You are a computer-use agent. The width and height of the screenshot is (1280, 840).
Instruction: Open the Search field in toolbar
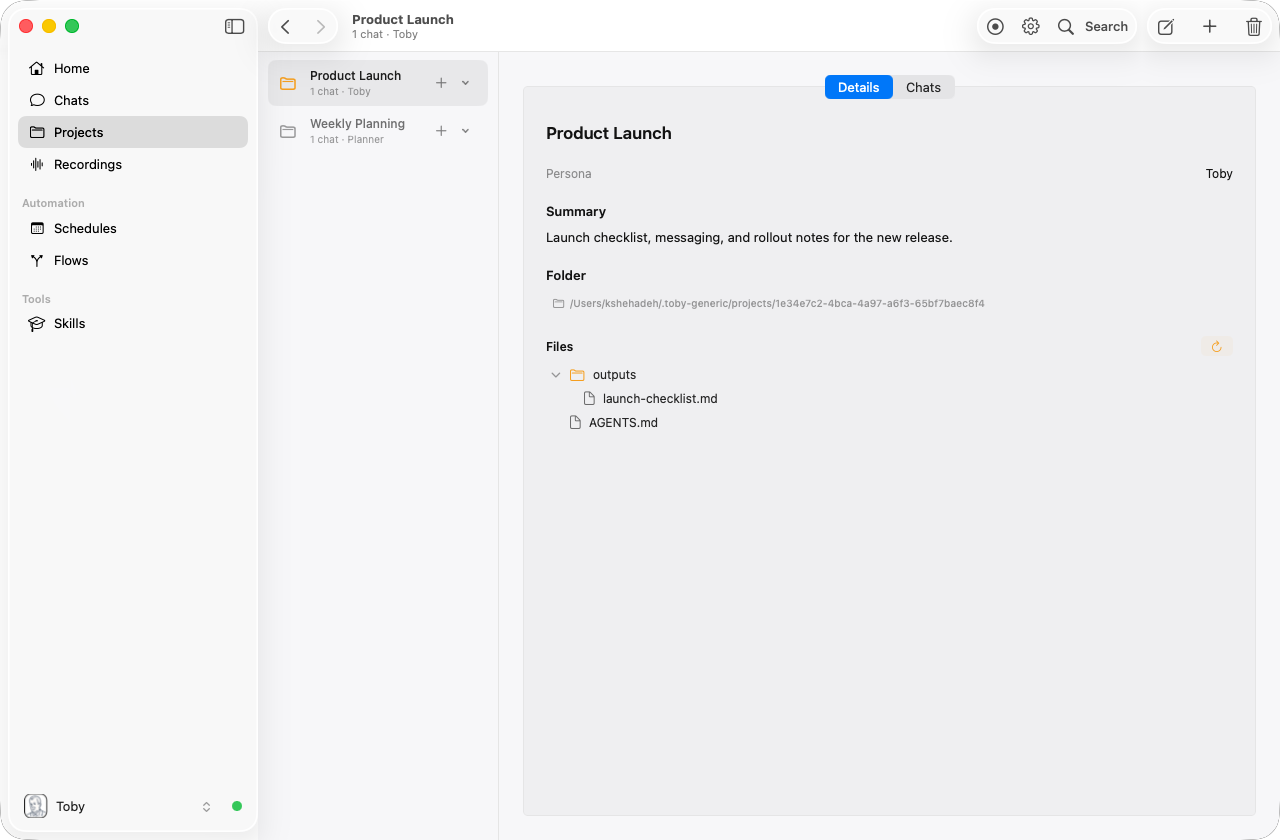[x=1093, y=27]
